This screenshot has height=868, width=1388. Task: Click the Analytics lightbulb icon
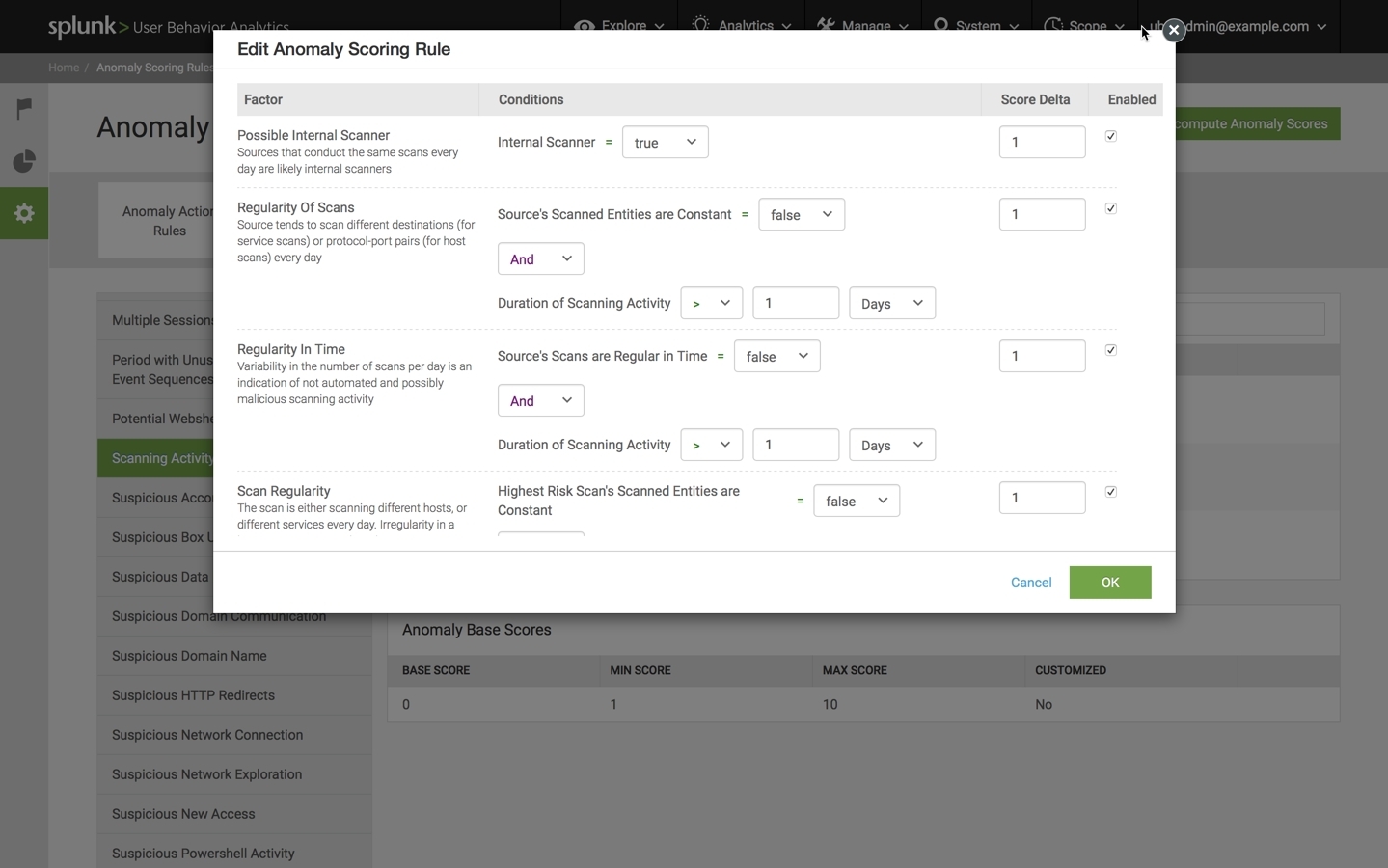pyautogui.click(x=701, y=25)
